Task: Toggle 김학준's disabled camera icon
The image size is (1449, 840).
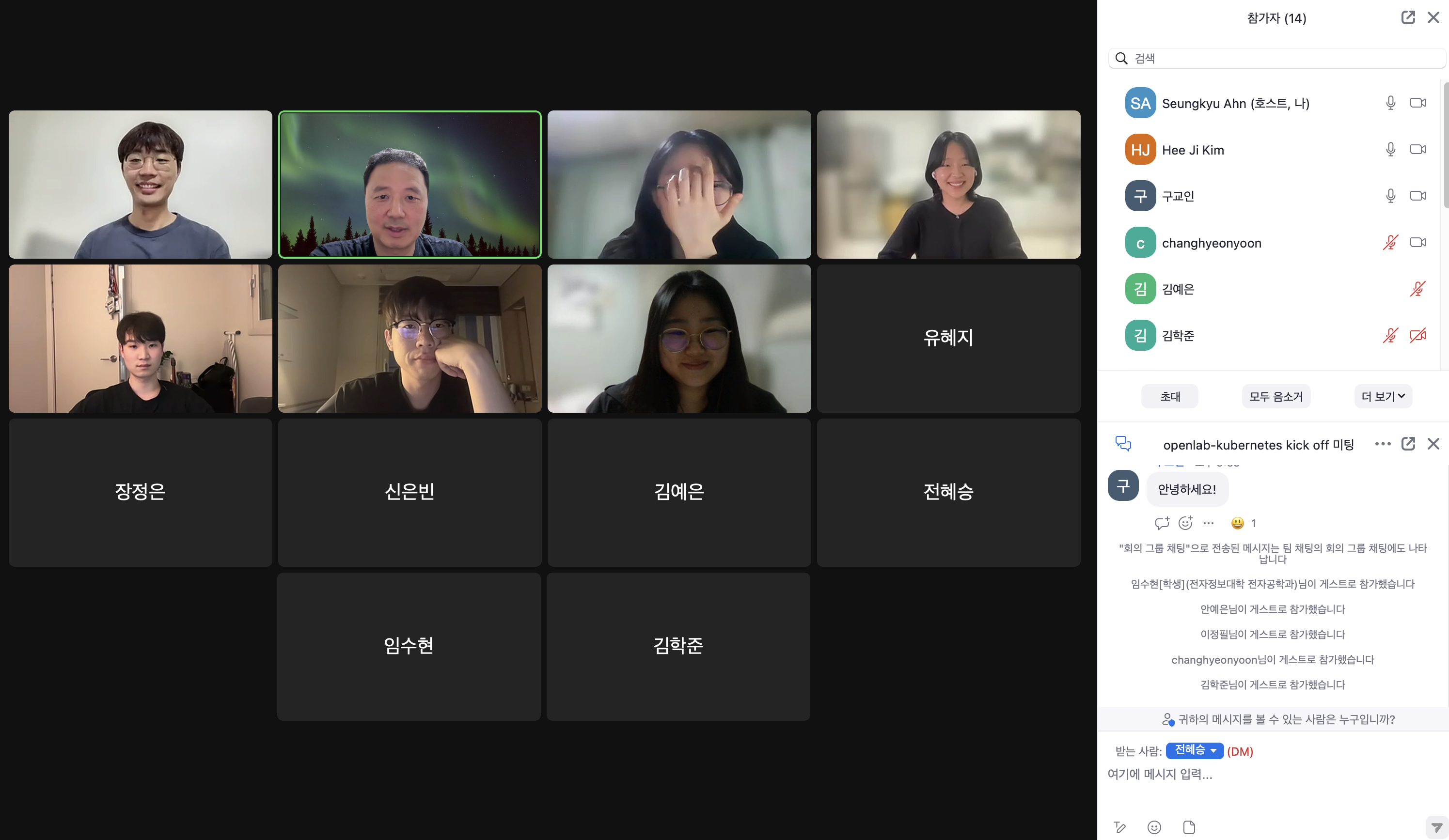Action: (1418, 335)
